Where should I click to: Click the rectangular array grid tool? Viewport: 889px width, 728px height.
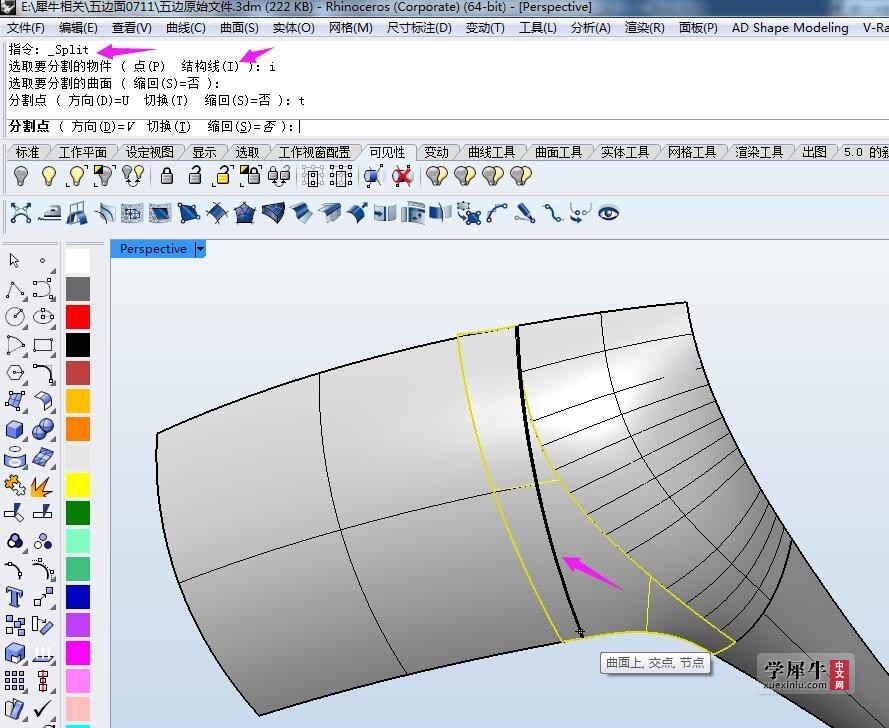coord(15,680)
